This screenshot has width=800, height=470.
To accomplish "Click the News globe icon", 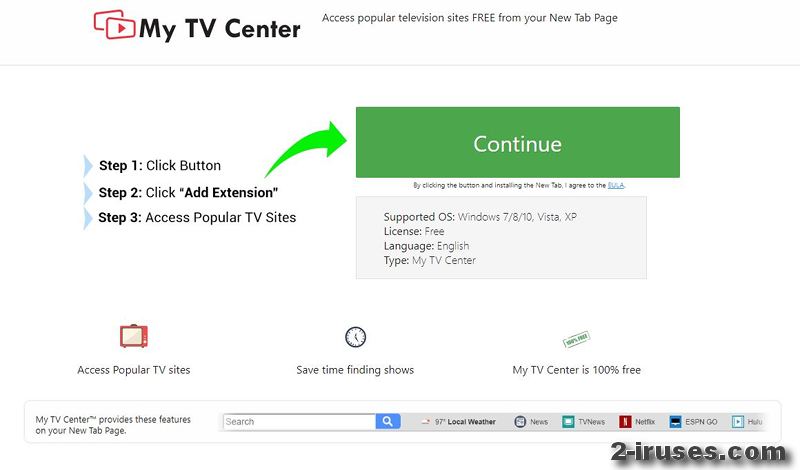I will [520, 422].
